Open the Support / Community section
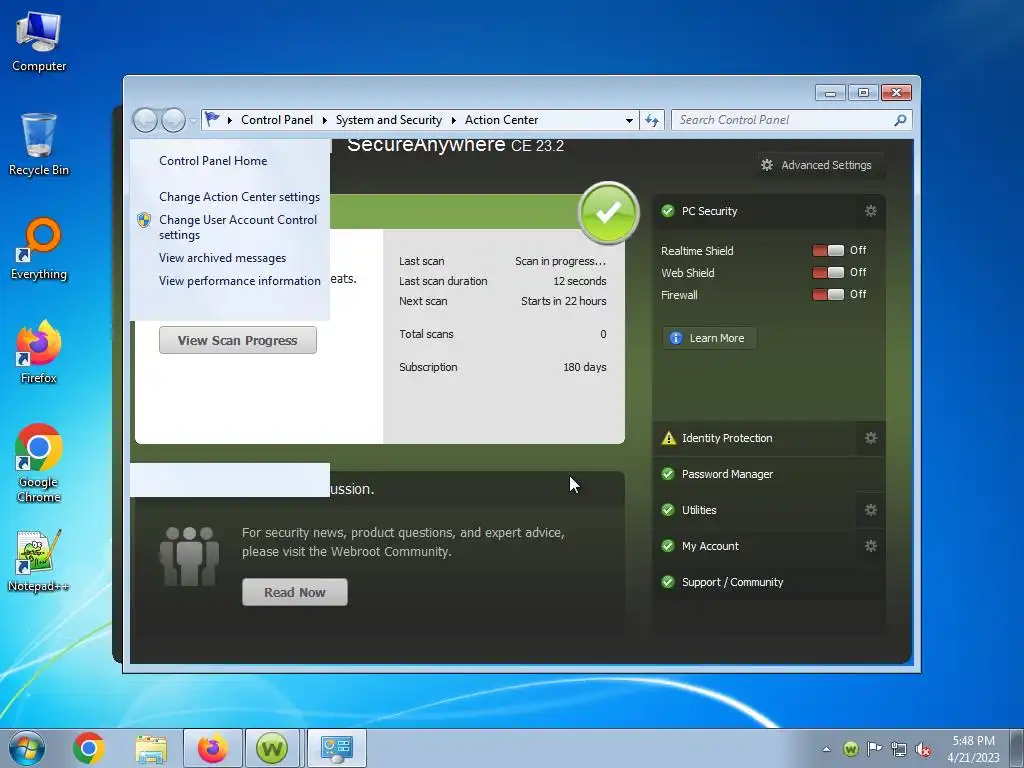Screen dimensions: 1024x768 pos(769,582)
